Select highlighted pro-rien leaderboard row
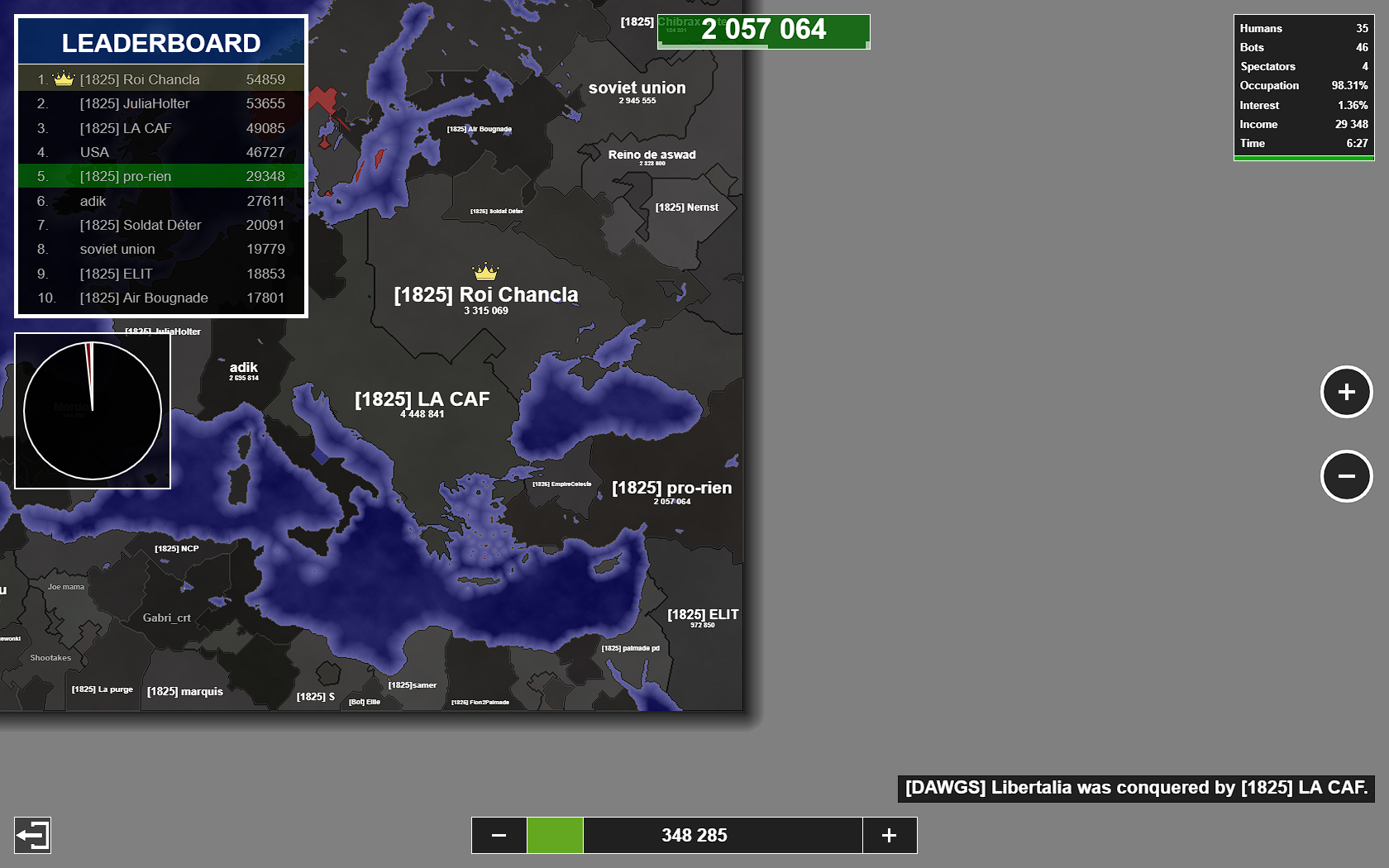 coord(161,176)
